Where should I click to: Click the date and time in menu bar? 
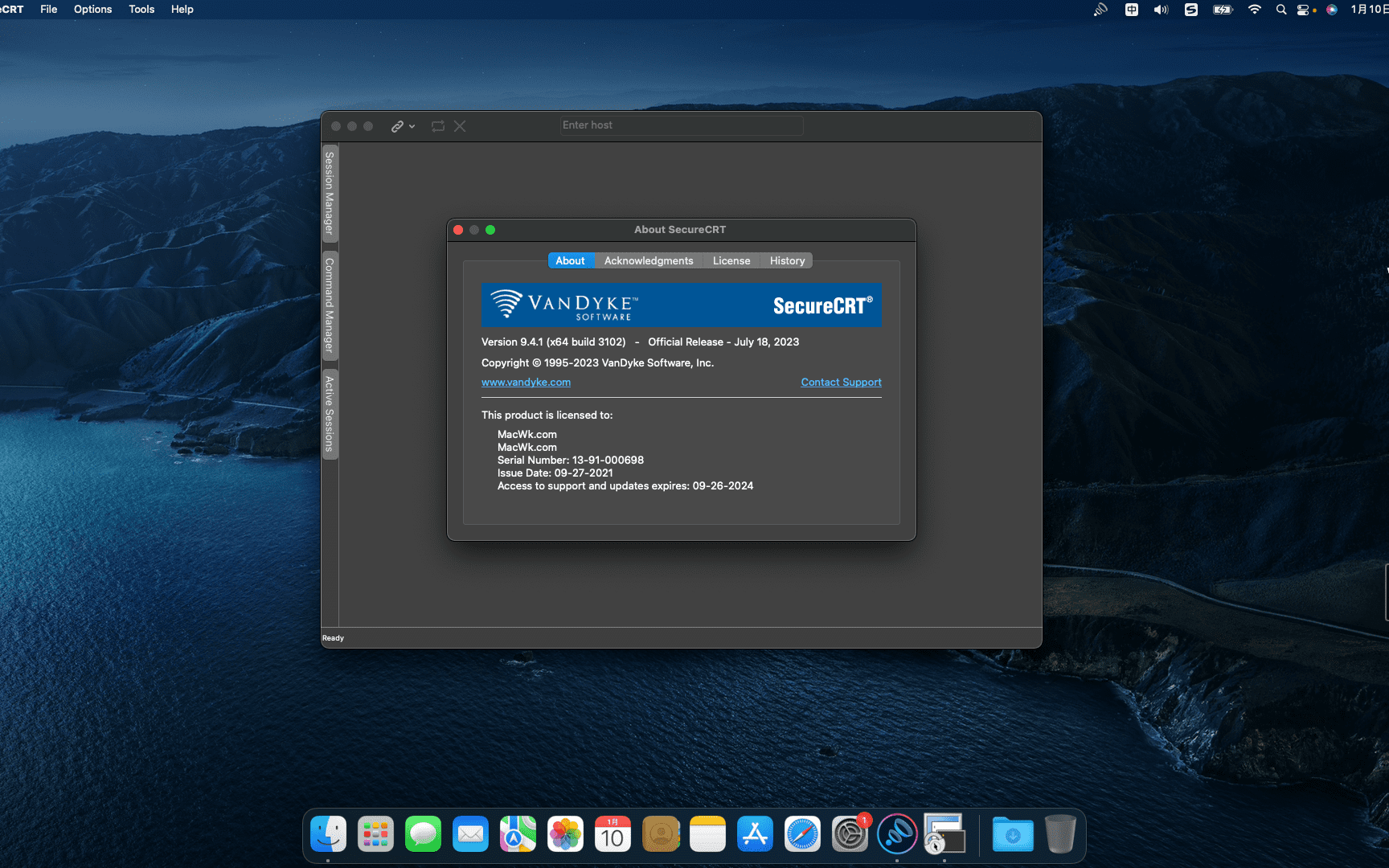click(x=1369, y=10)
